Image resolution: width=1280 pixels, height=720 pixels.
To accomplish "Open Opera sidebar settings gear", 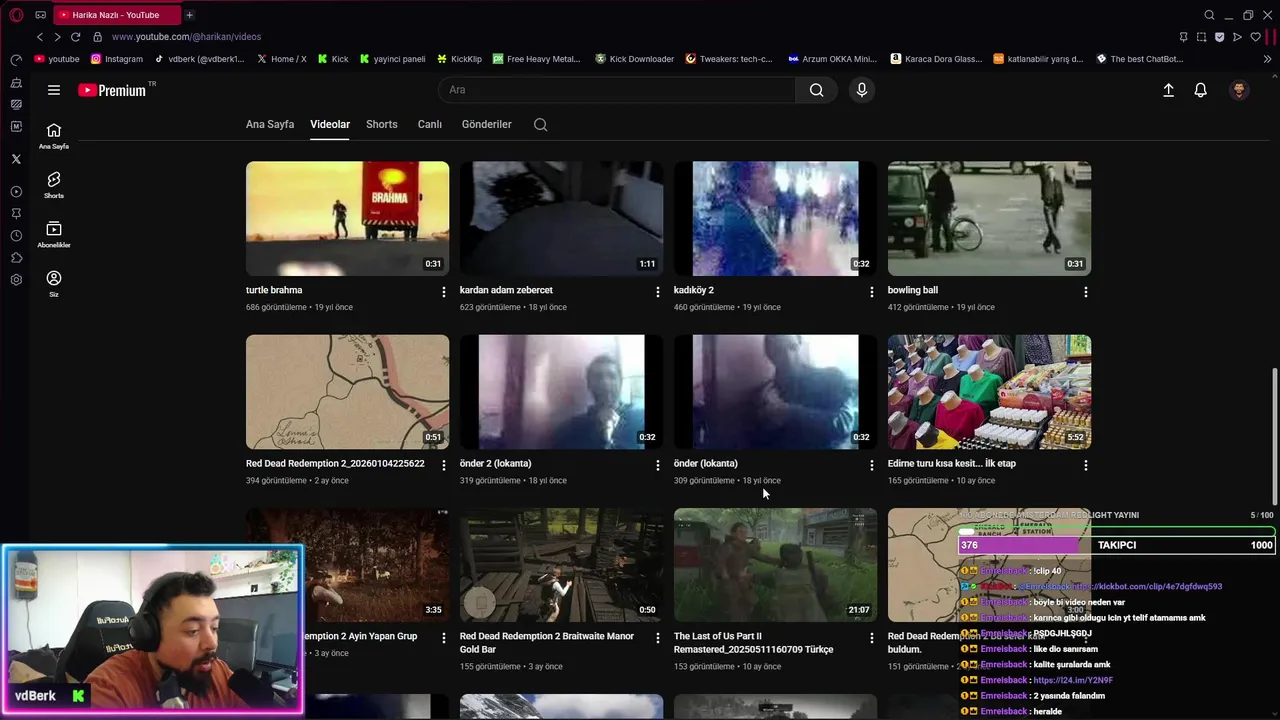I will 16,280.
